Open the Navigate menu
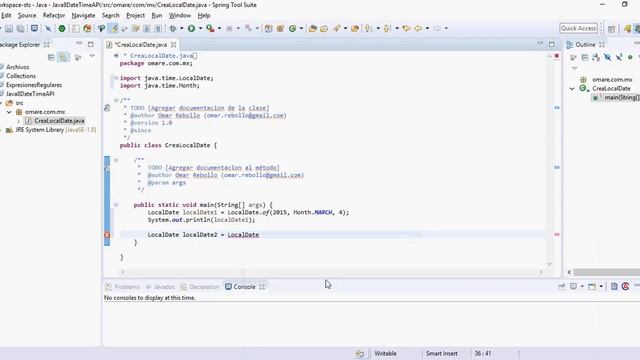The image size is (640, 360). point(83,16)
